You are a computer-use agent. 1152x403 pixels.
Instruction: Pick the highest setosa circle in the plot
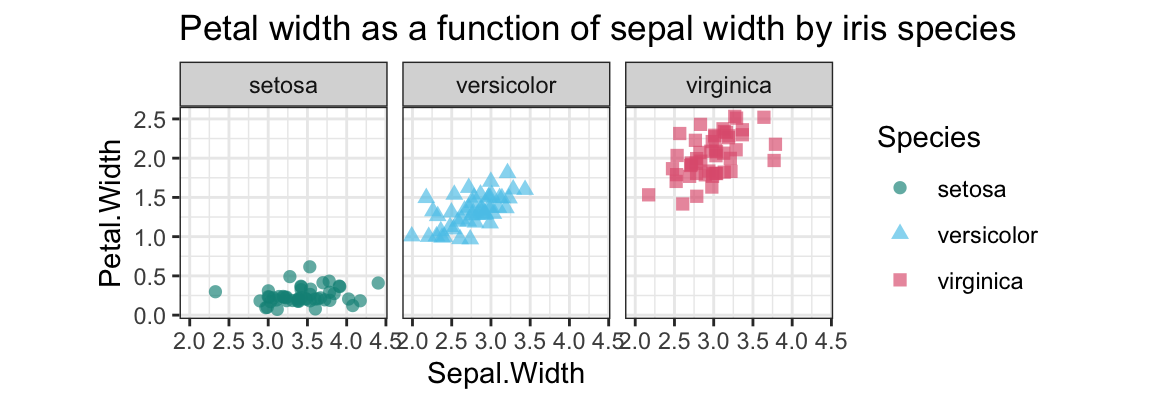tap(309, 267)
